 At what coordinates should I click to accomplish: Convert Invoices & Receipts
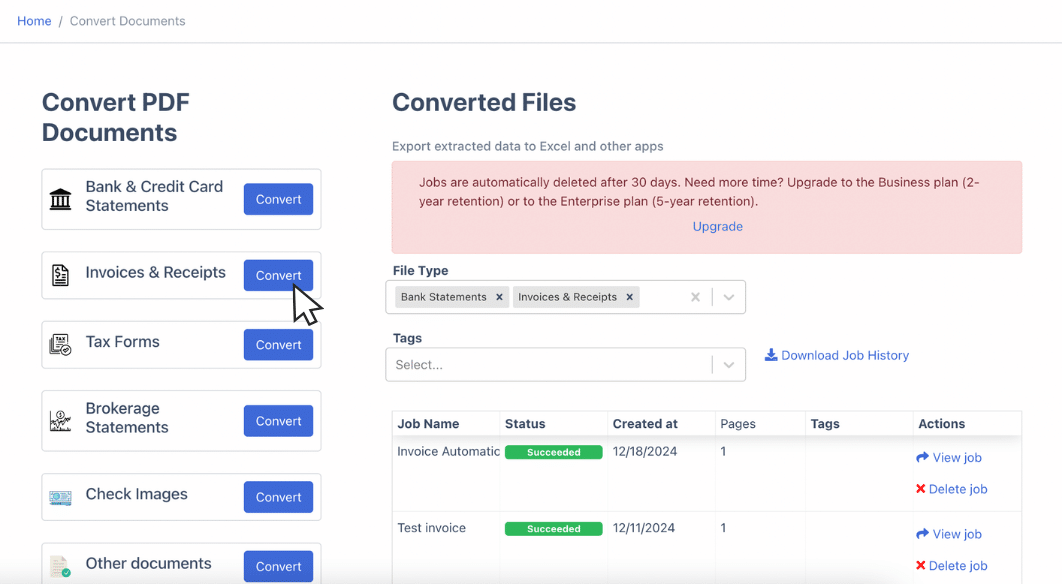point(278,275)
